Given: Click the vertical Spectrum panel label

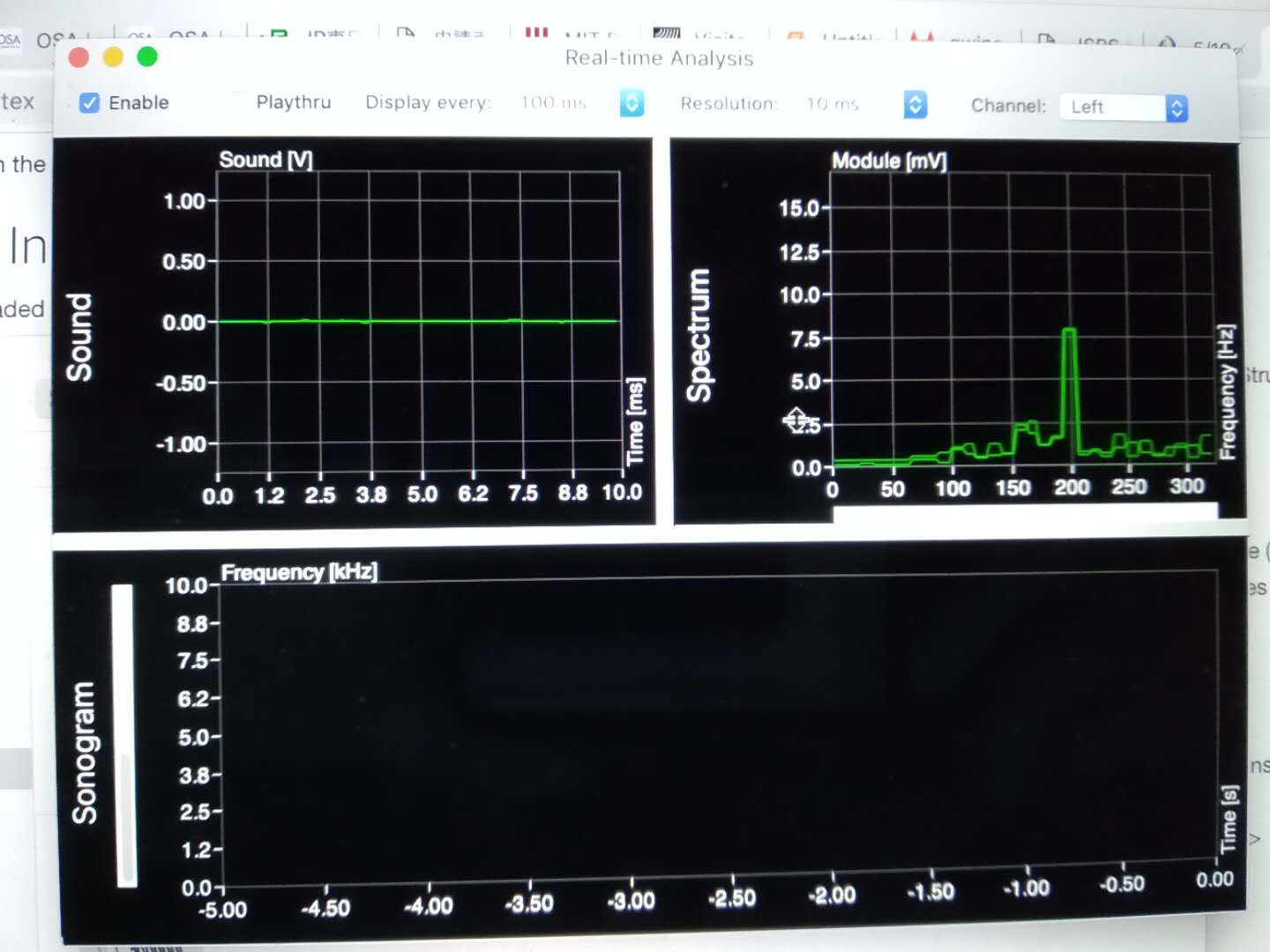Looking at the screenshot, I should pyautogui.click(x=698, y=335).
